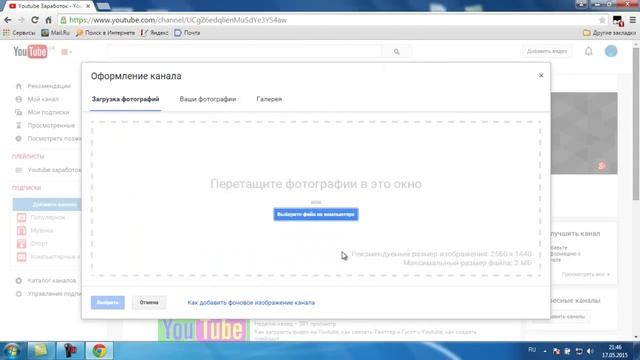Open Другие закладки folder

point(609,33)
